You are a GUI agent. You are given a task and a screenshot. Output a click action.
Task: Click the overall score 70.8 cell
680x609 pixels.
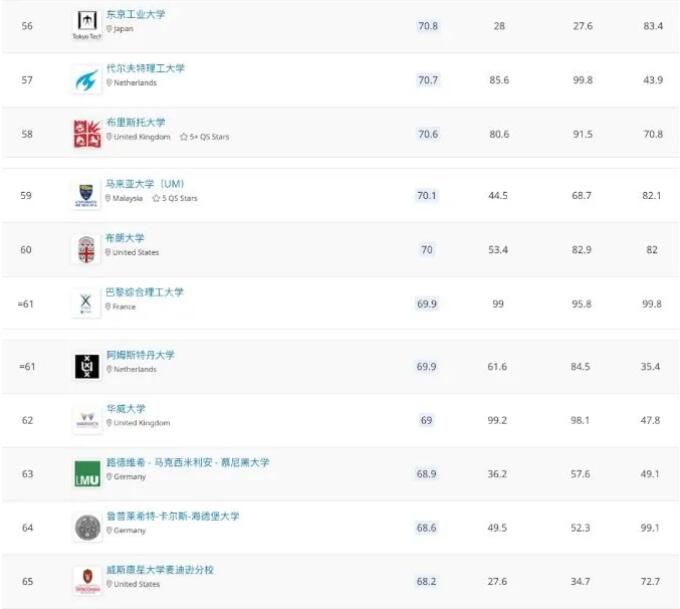tap(428, 26)
